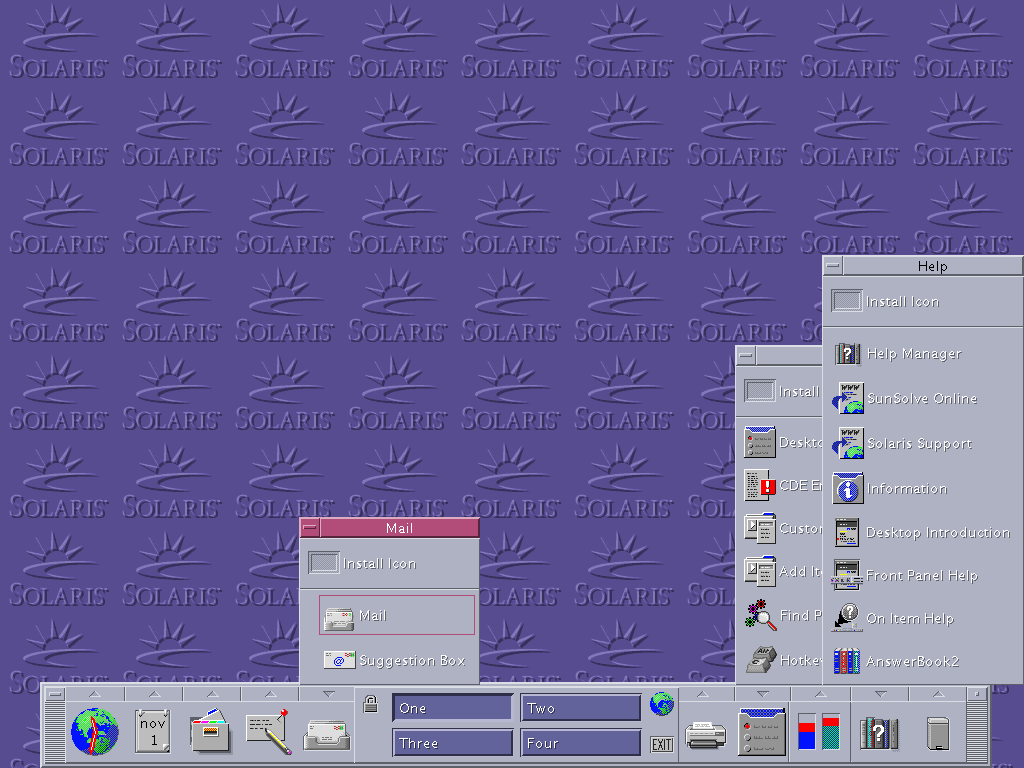
Task: Collapse the Help subpanel using its down arrow
Action: (880, 694)
